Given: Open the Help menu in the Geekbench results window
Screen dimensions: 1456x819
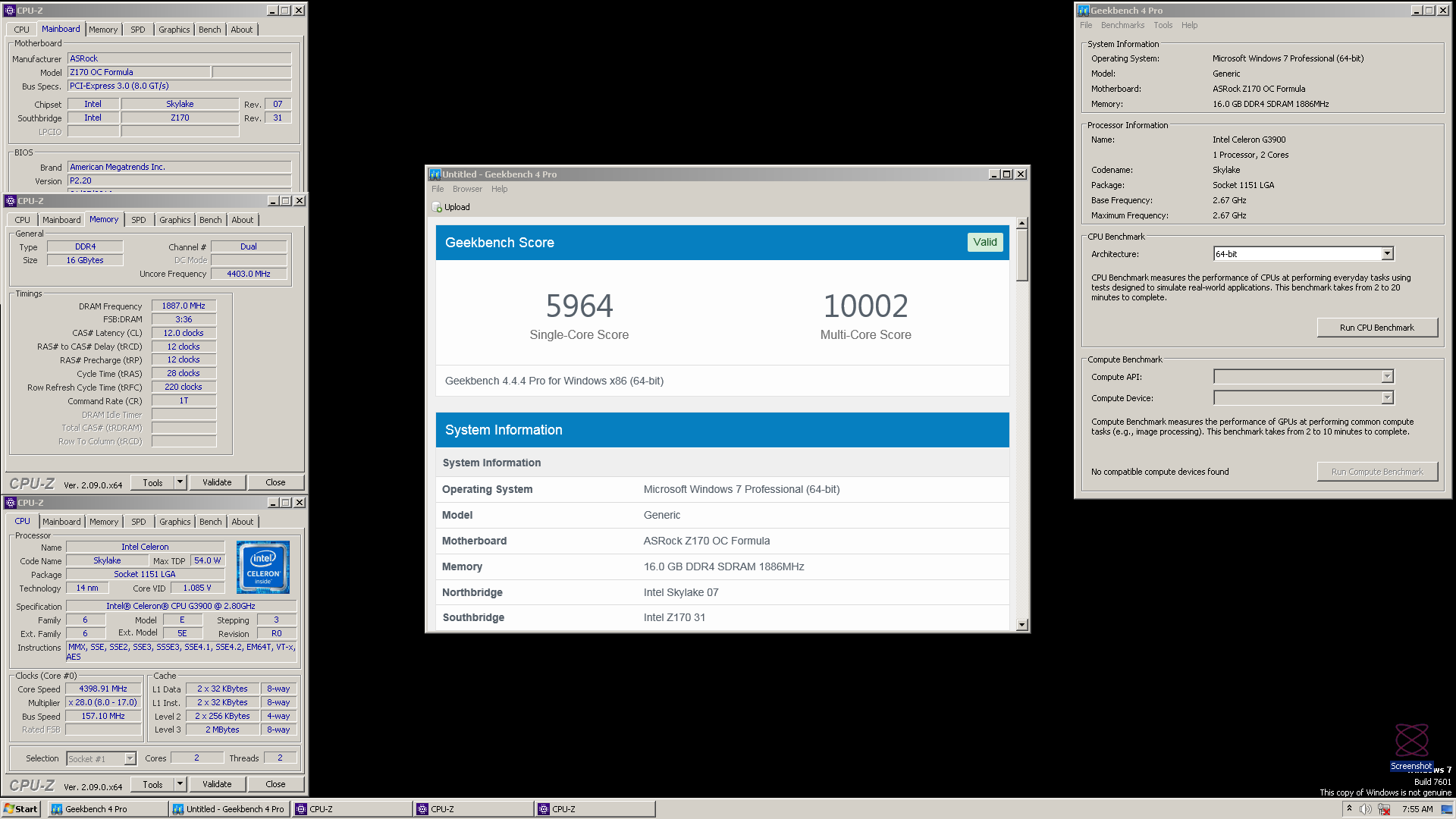Looking at the screenshot, I should coord(499,189).
